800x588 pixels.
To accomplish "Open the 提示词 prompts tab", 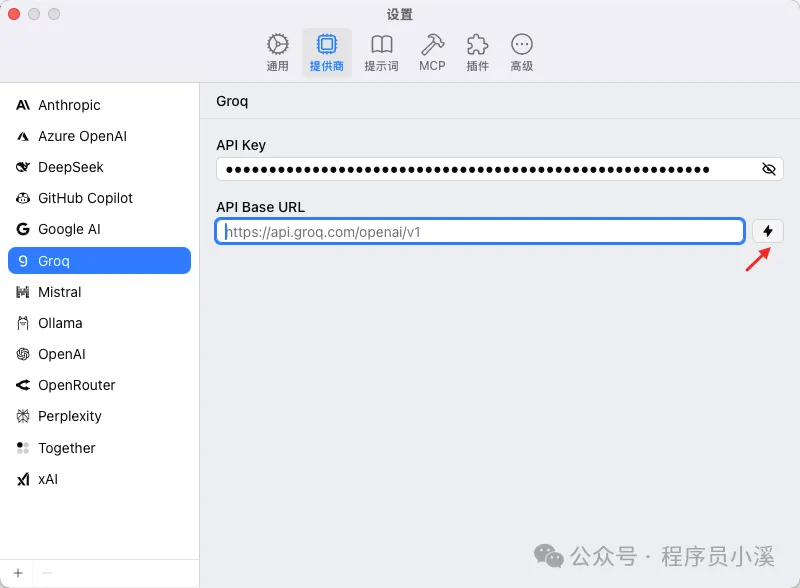I will coord(381,53).
